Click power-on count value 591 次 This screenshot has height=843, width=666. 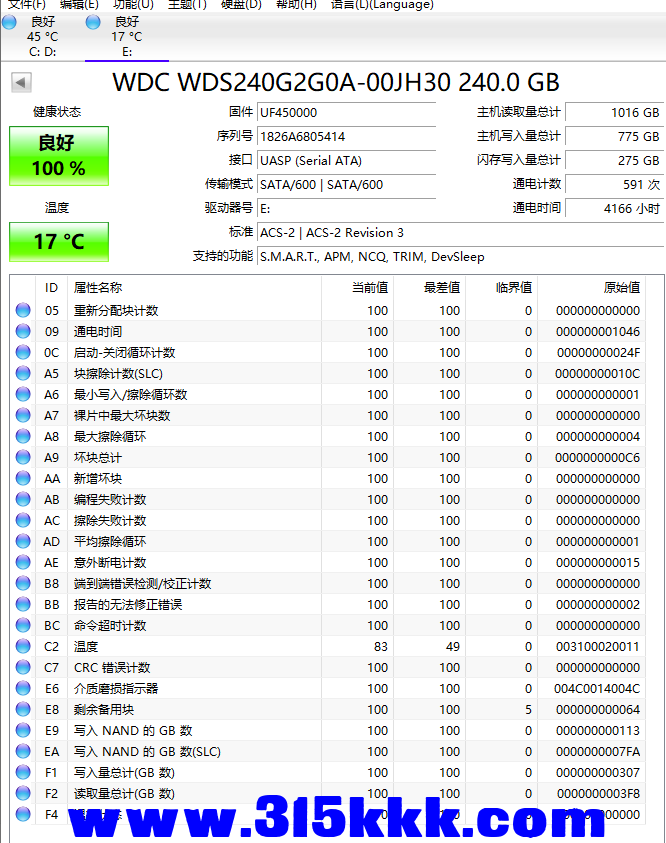pyautogui.click(x=614, y=185)
